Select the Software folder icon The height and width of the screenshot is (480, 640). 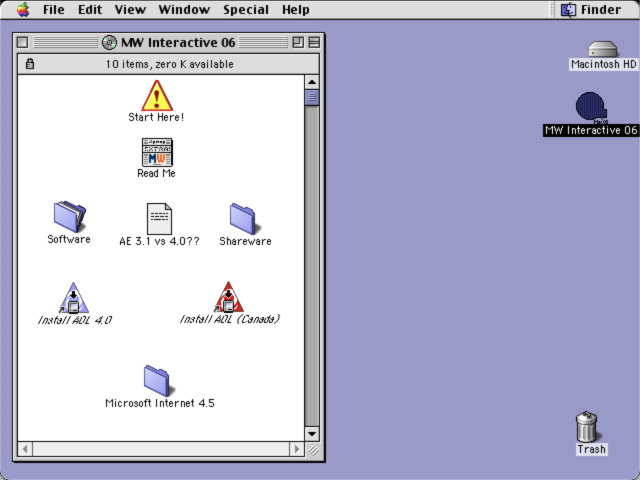coord(69,216)
